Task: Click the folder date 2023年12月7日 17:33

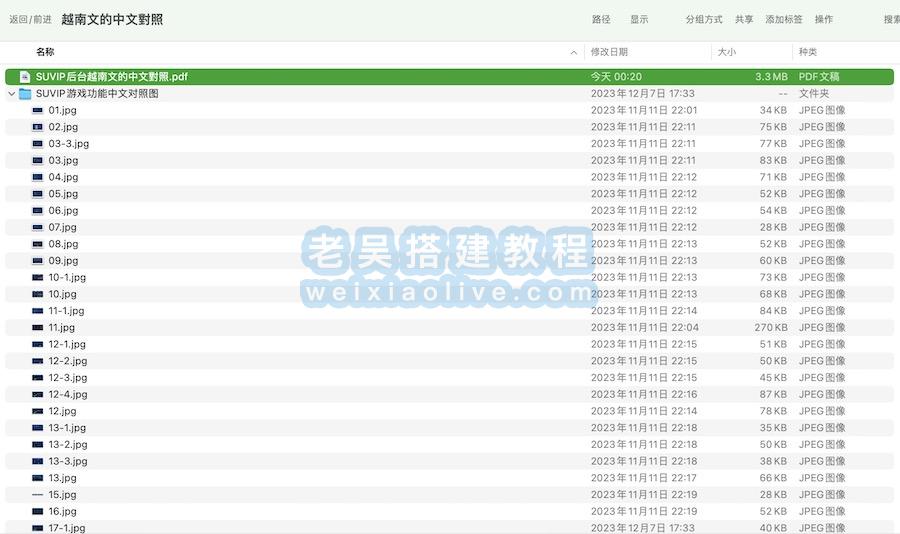Action: 643,94
